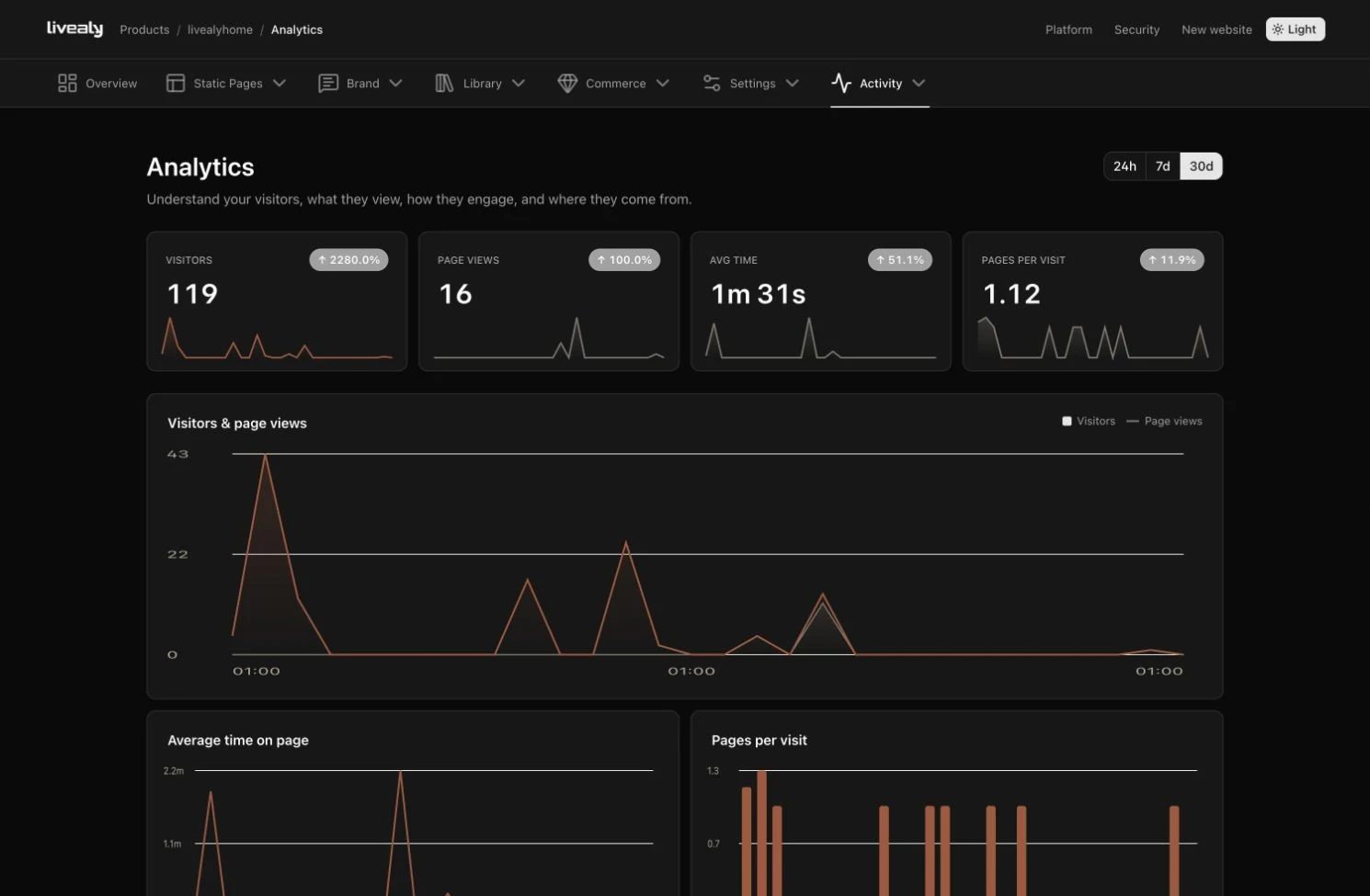The height and width of the screenshot is (896, 1370).
Task: Click the Avg Time sparkline chart
Action: point(820,337)
